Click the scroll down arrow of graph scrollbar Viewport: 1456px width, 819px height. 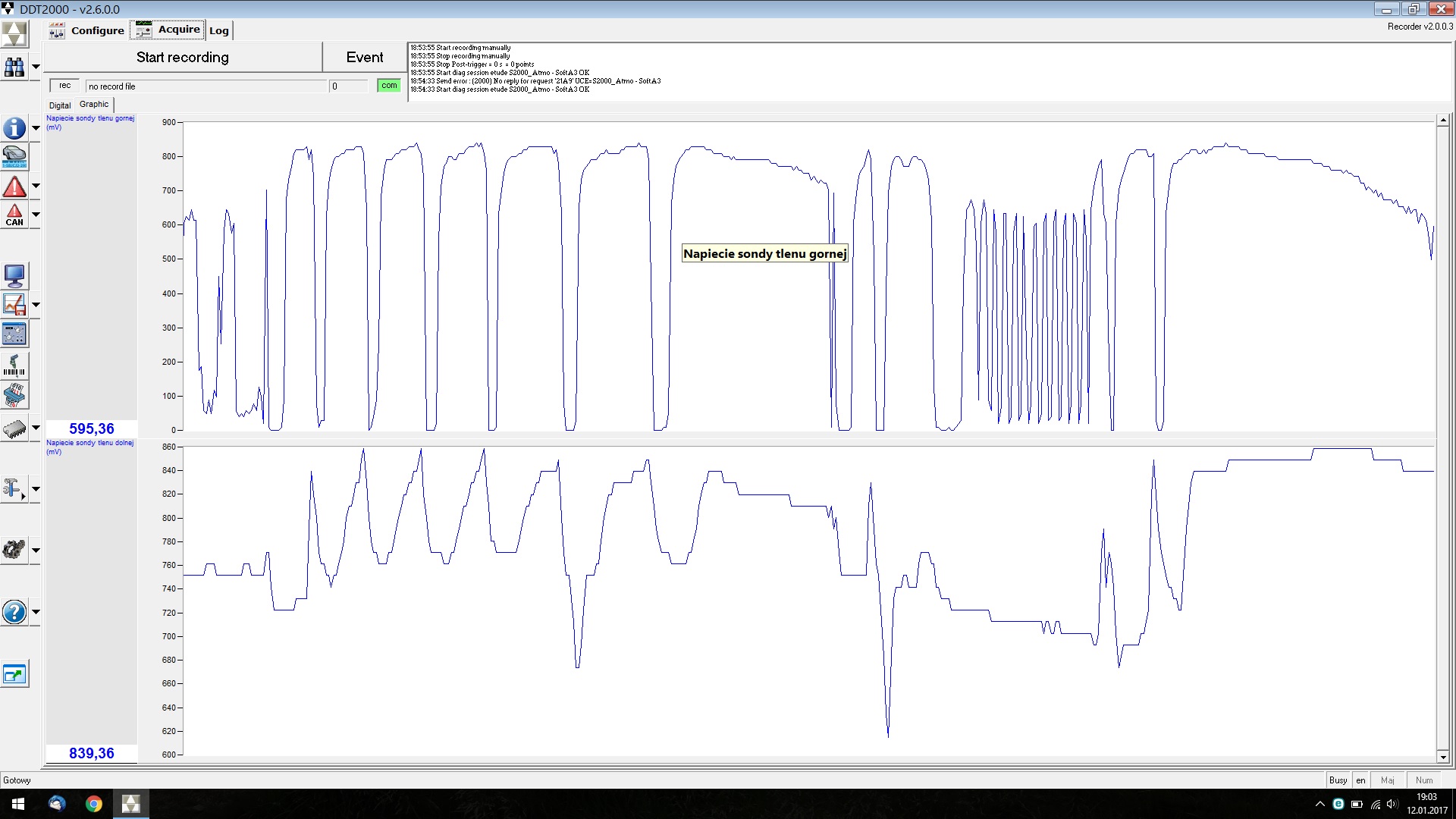pyautogui.click(x=1443, y=756)
